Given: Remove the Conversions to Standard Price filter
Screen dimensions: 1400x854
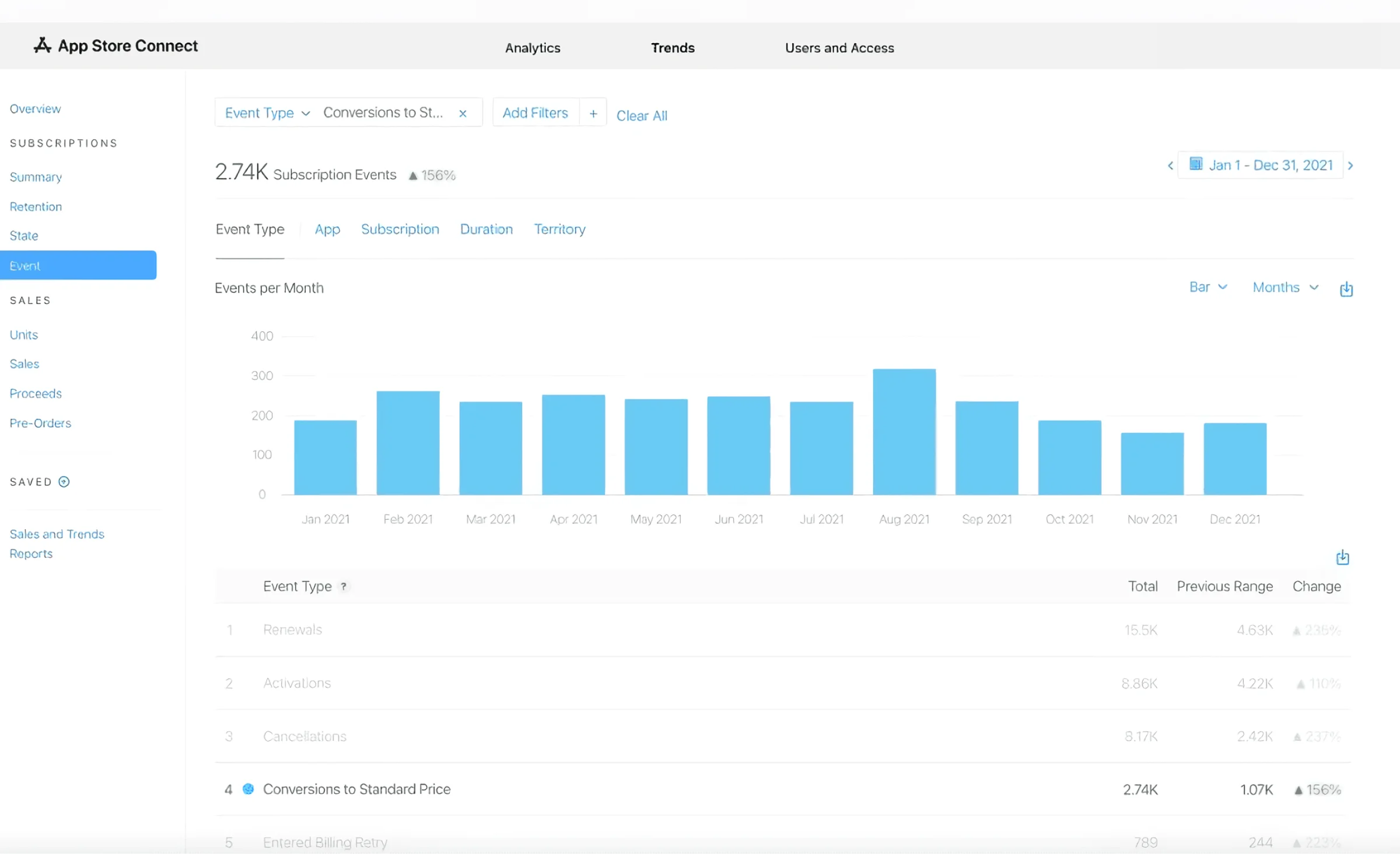Looking at the screenshot, I should click(463, 114).
